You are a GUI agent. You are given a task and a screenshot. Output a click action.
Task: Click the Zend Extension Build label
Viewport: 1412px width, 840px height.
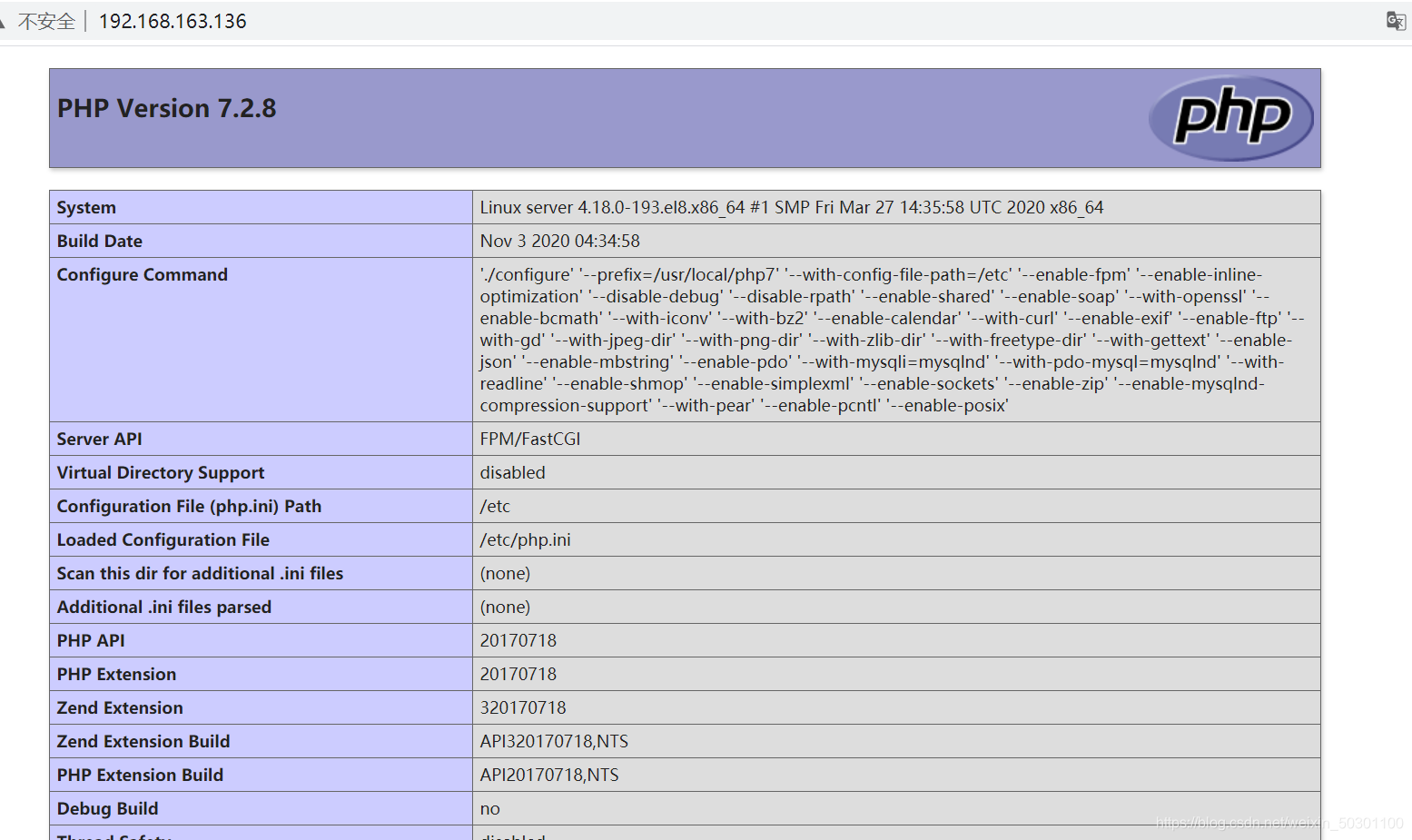143,741
